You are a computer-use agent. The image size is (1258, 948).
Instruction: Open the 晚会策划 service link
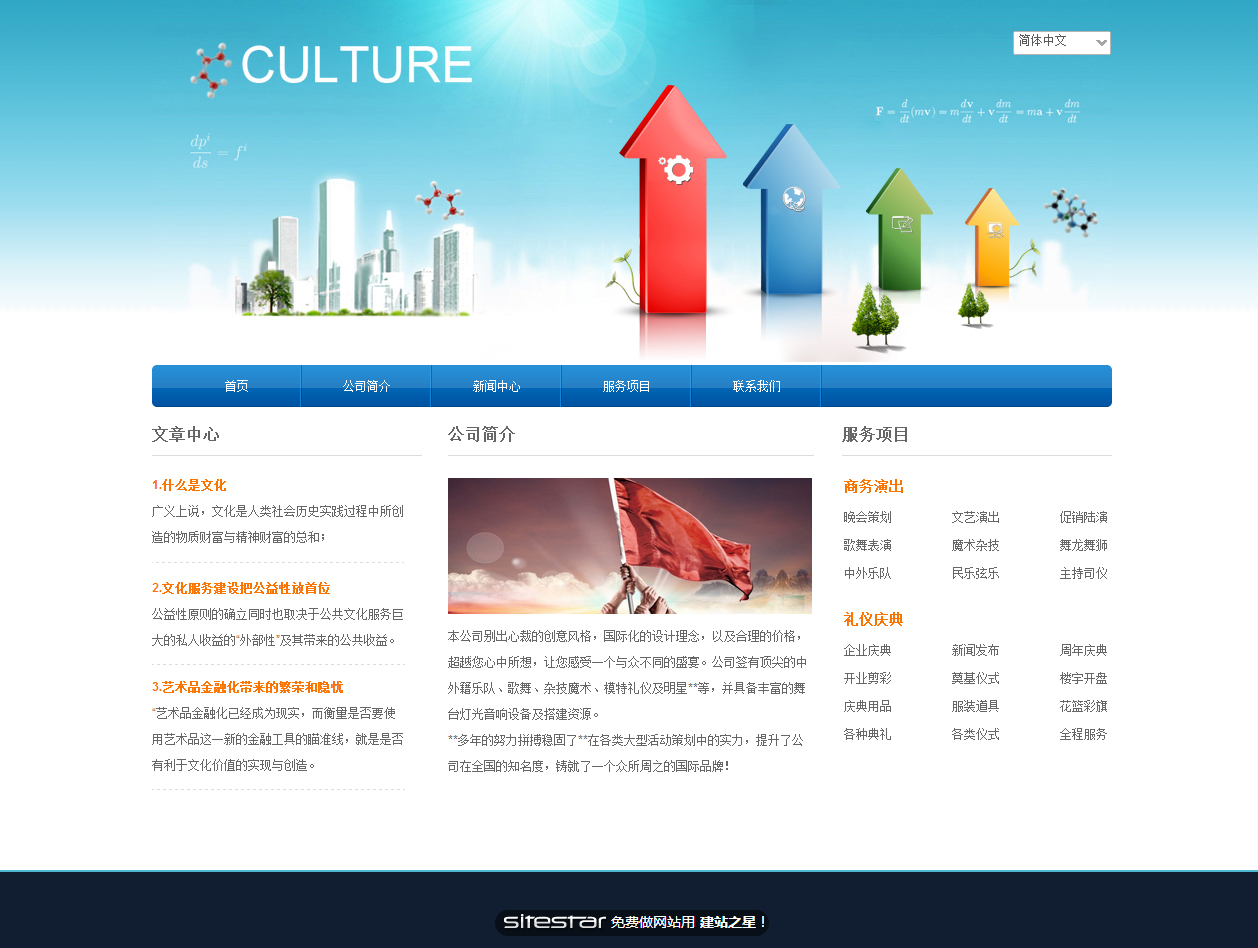click(867, 517)
